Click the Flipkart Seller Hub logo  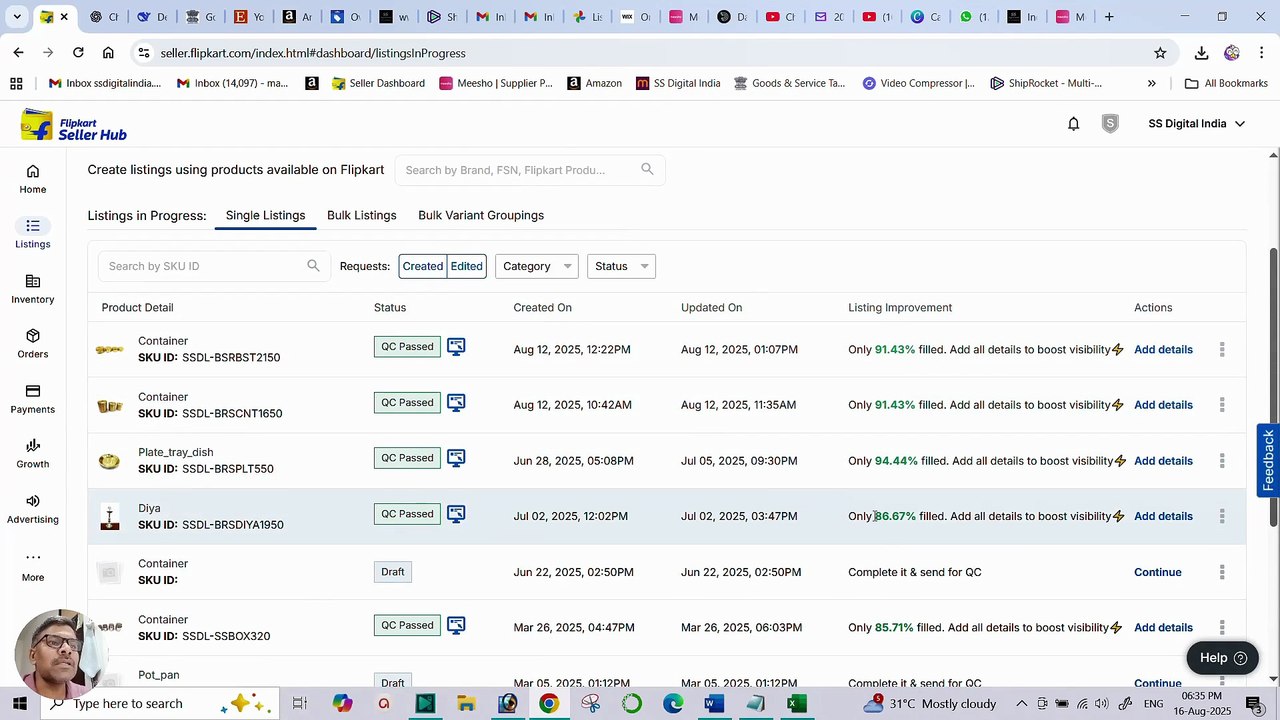coord(74,125)
